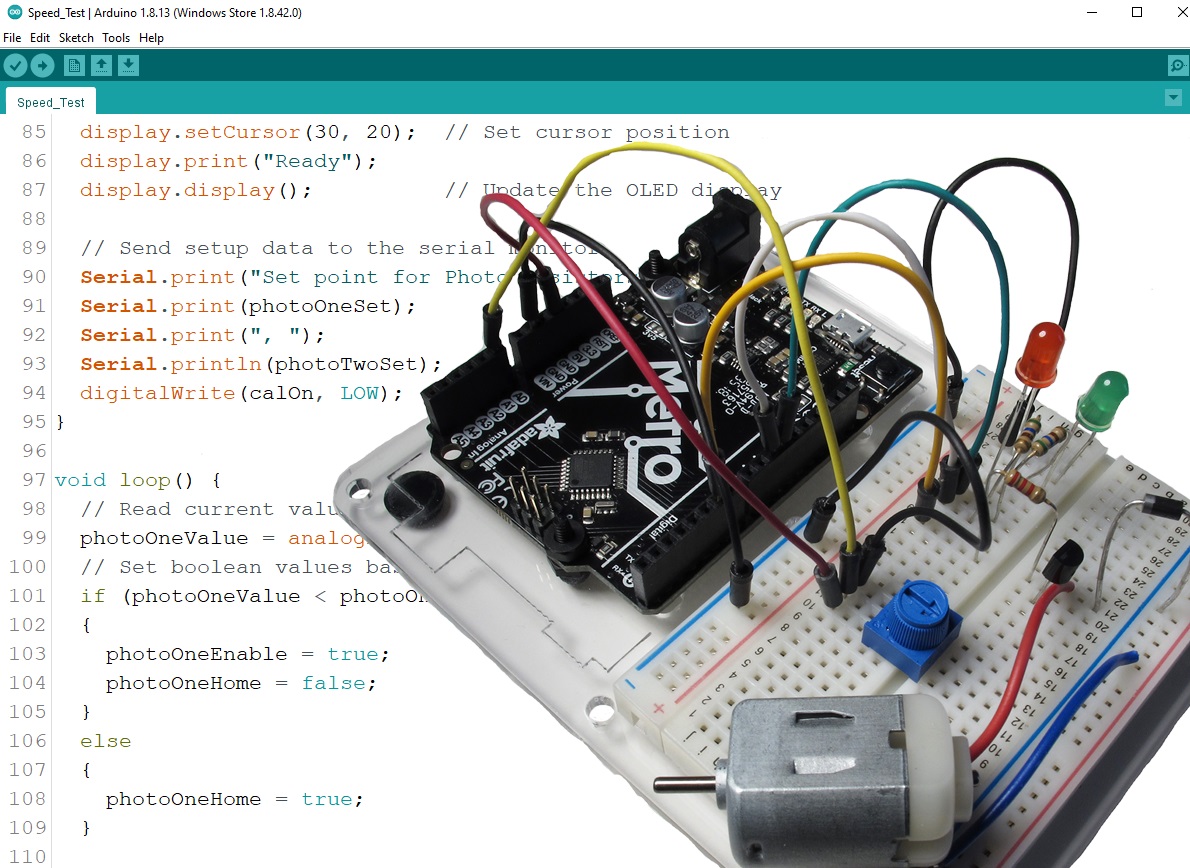The height and width of the screenshot is (868, 1190).
Task: Open the Tools menu
Action: click(115, 38)
